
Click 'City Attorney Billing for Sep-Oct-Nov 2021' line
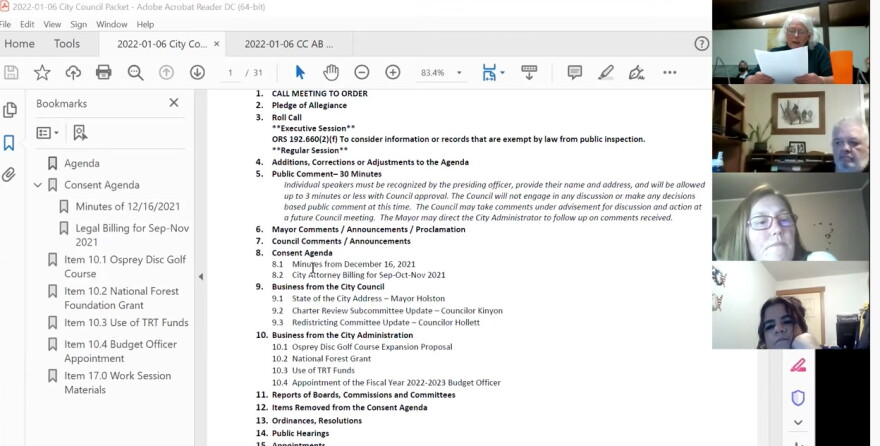tap(369, 275)
